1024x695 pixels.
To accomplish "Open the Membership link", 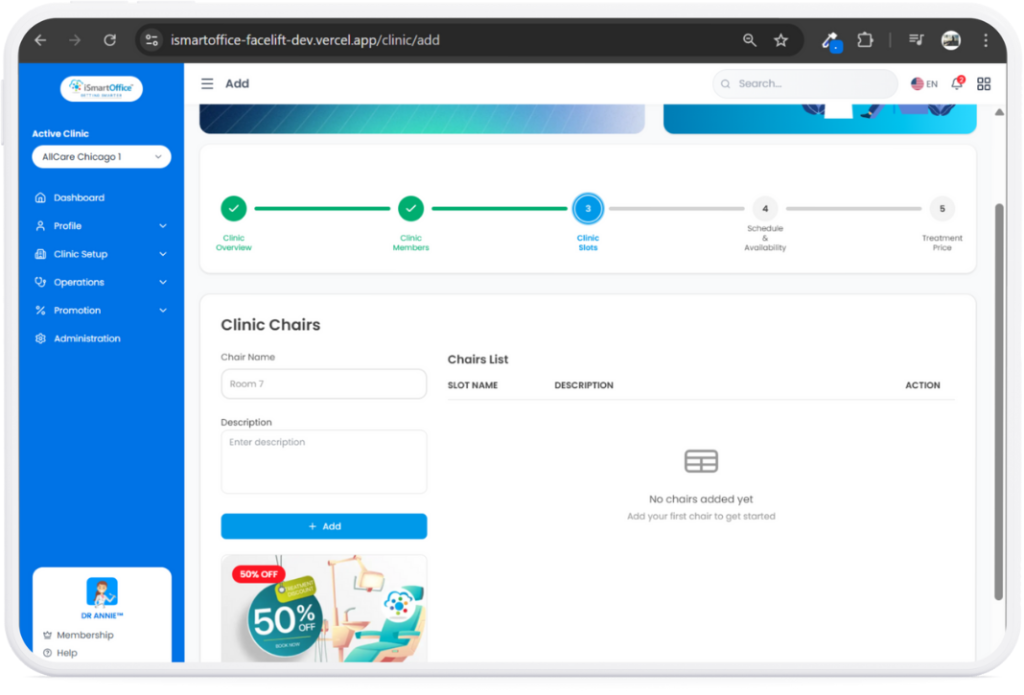I will [x=85, y=635].
